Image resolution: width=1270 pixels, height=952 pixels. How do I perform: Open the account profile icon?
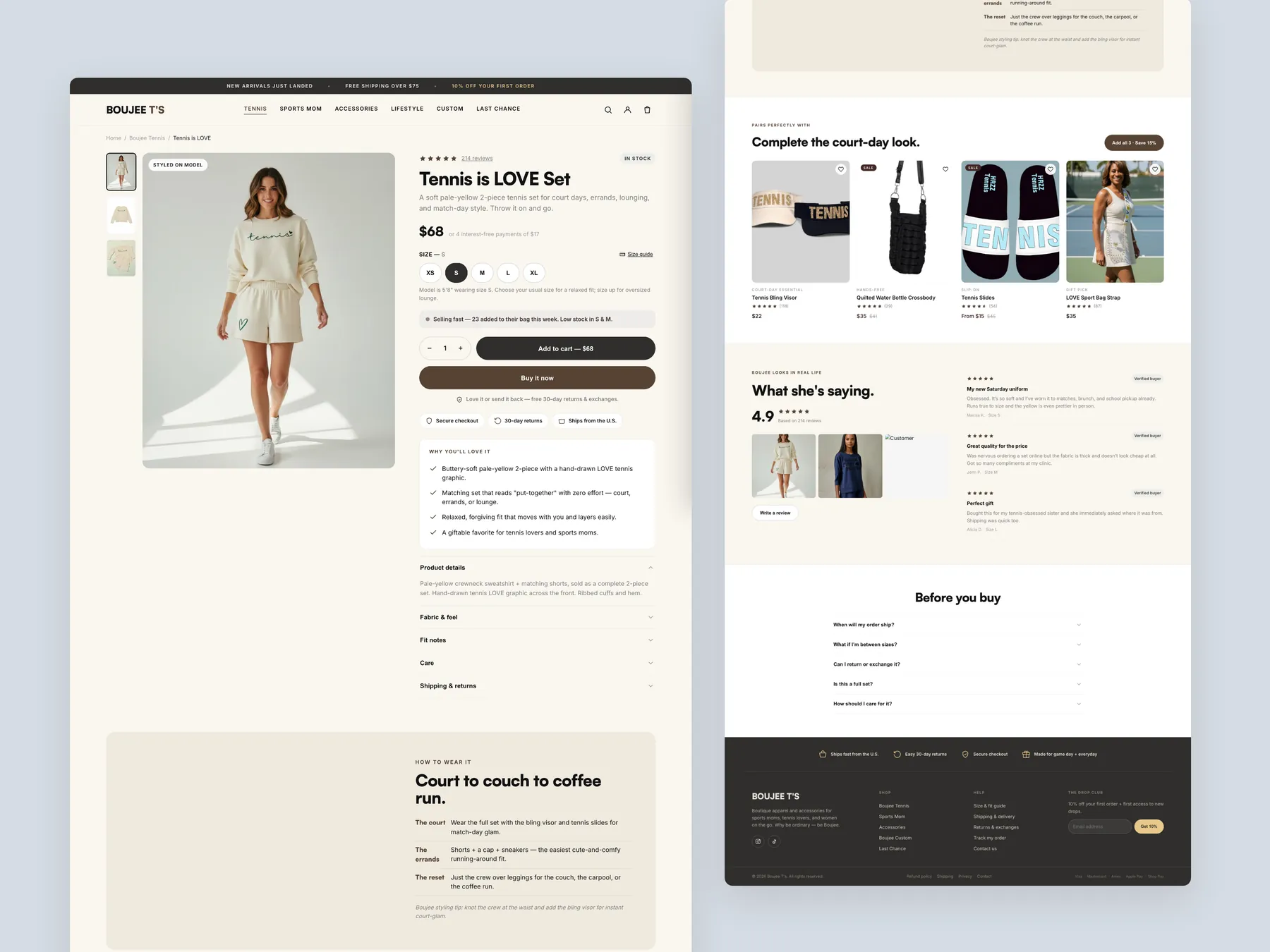click(x=627, y=110)
